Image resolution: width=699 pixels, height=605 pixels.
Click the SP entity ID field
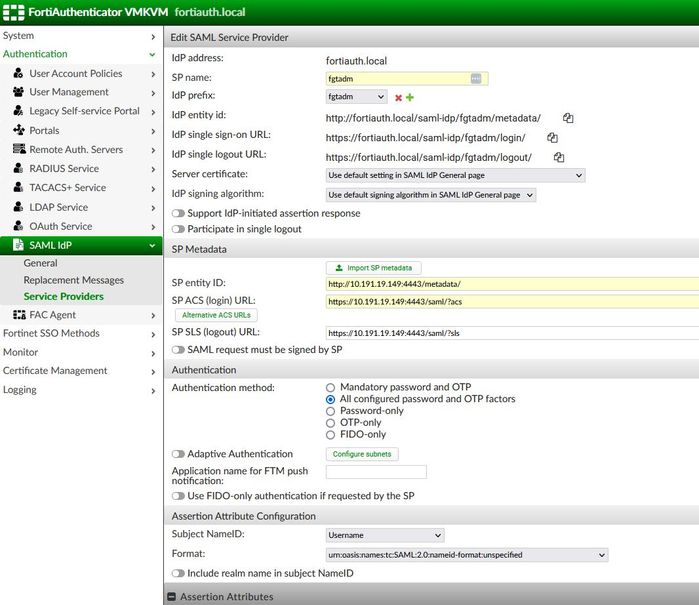pos(512,284)
